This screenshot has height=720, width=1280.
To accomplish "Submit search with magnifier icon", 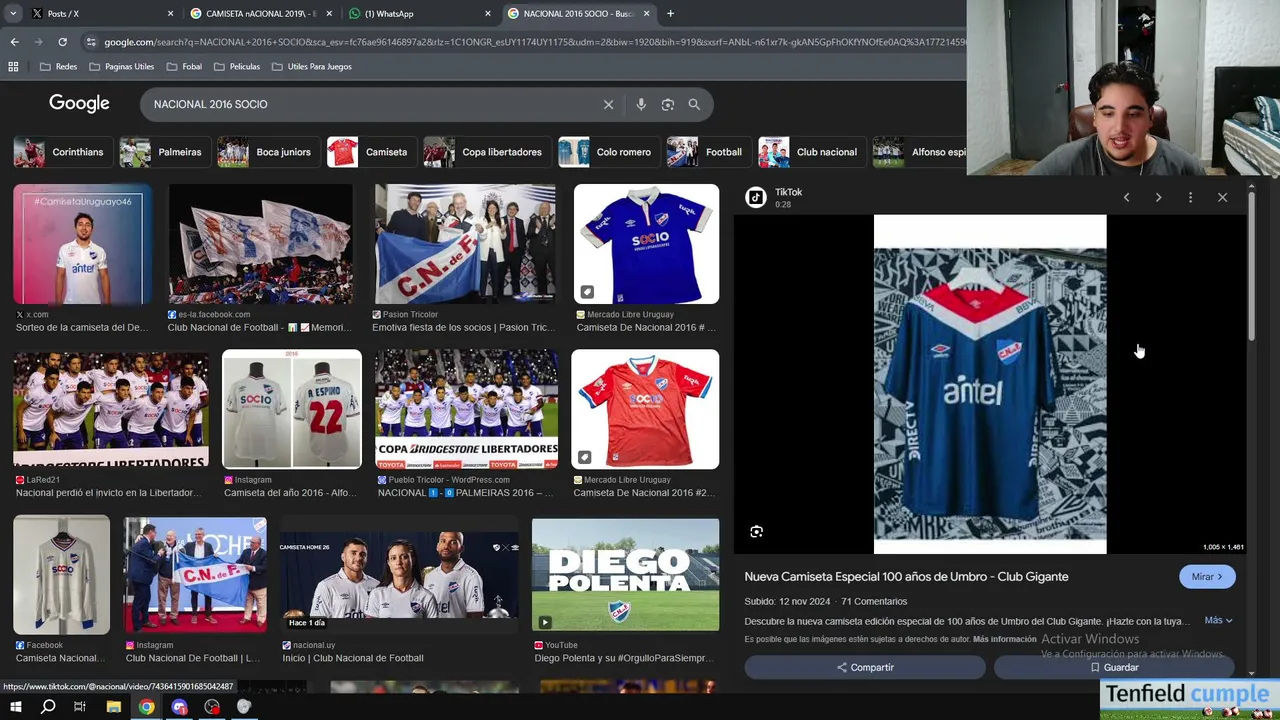I will pos(694,104).
